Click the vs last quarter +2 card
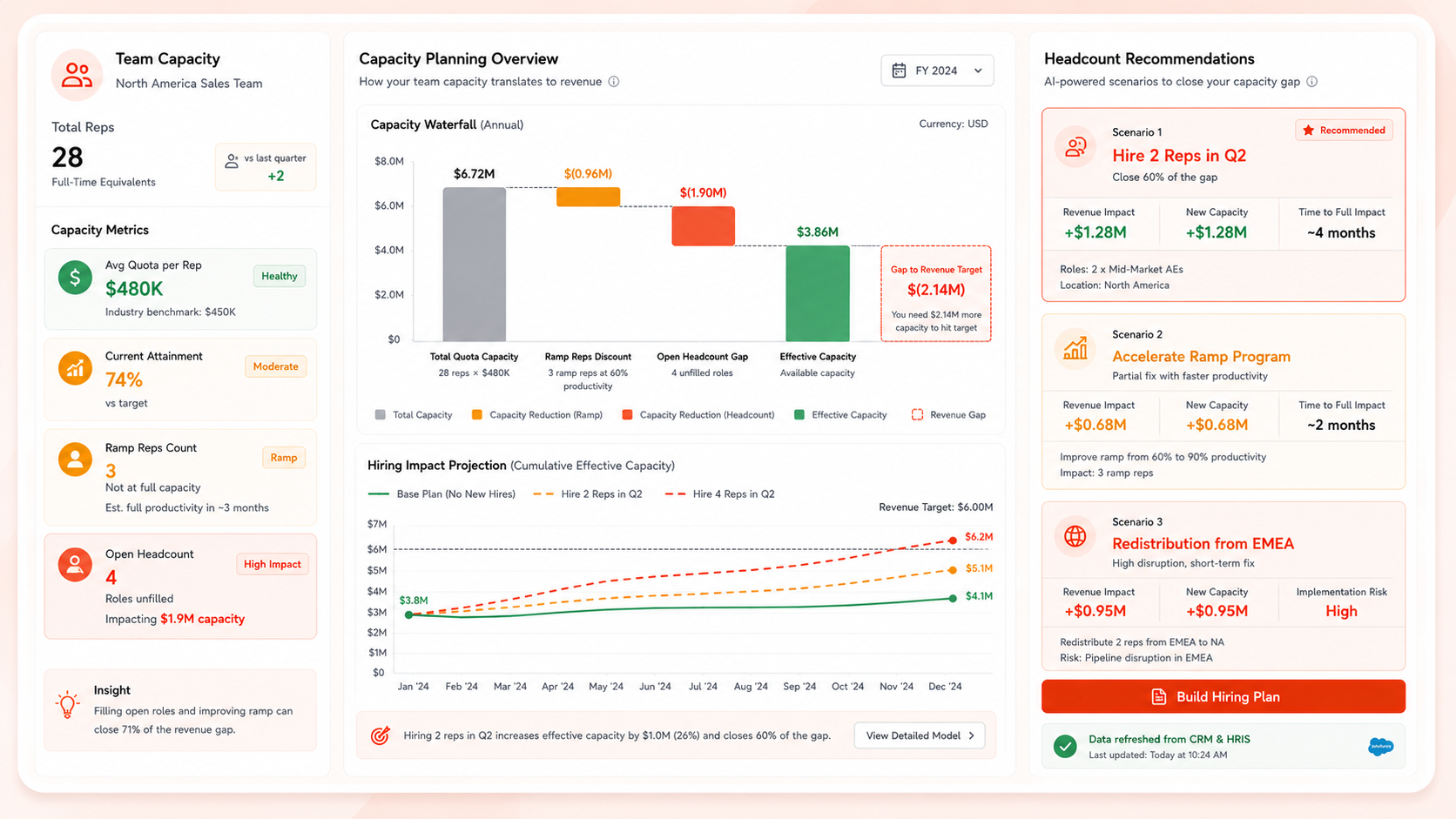1456x819 pixels. coord(266,167)
